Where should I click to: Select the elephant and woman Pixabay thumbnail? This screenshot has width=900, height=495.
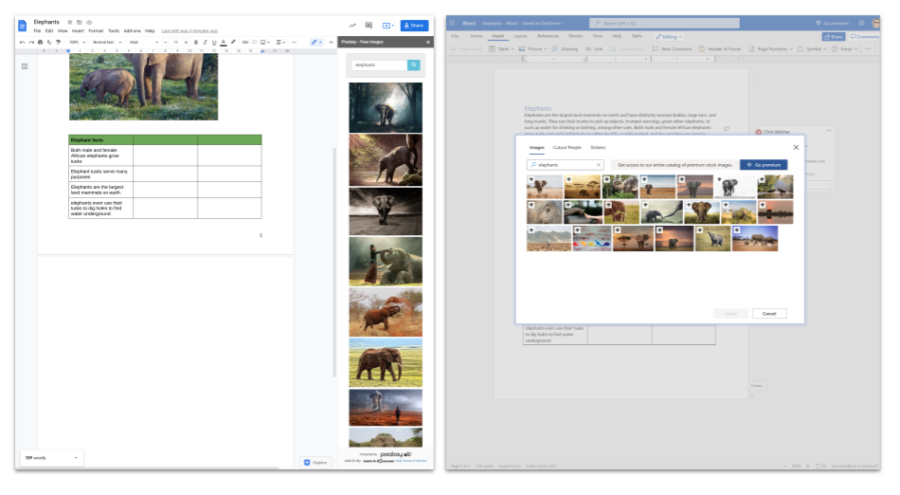pos(386,261)
